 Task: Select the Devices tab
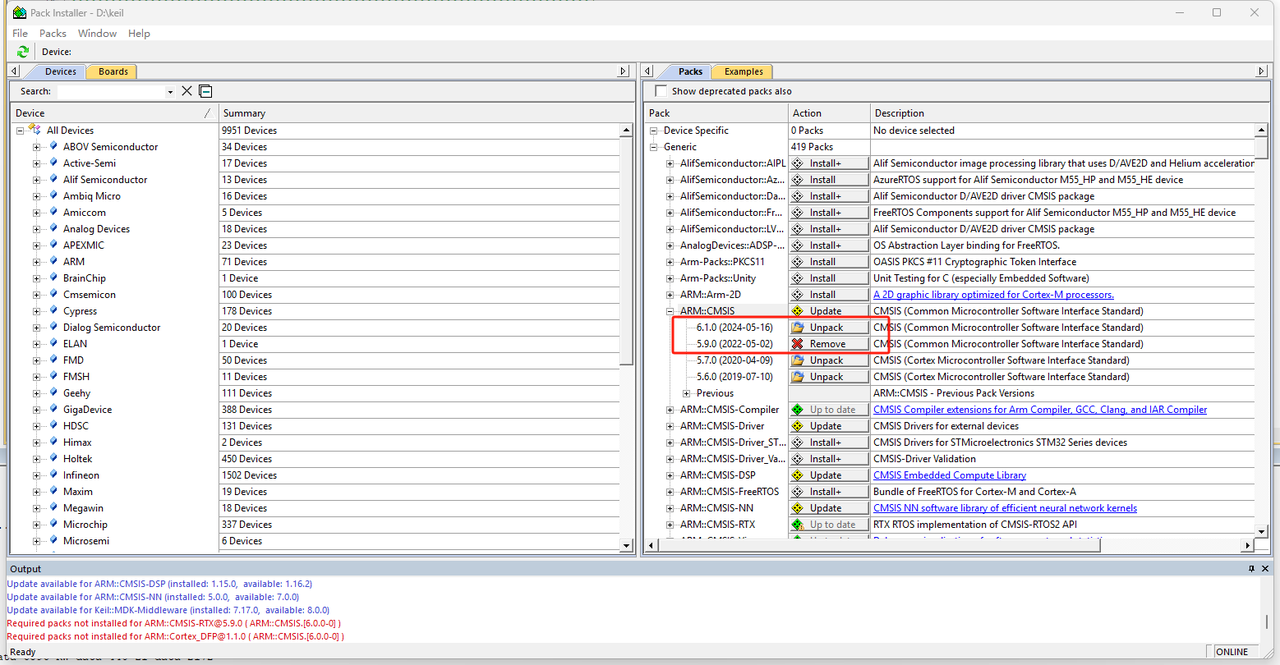(x=60, y=72)
